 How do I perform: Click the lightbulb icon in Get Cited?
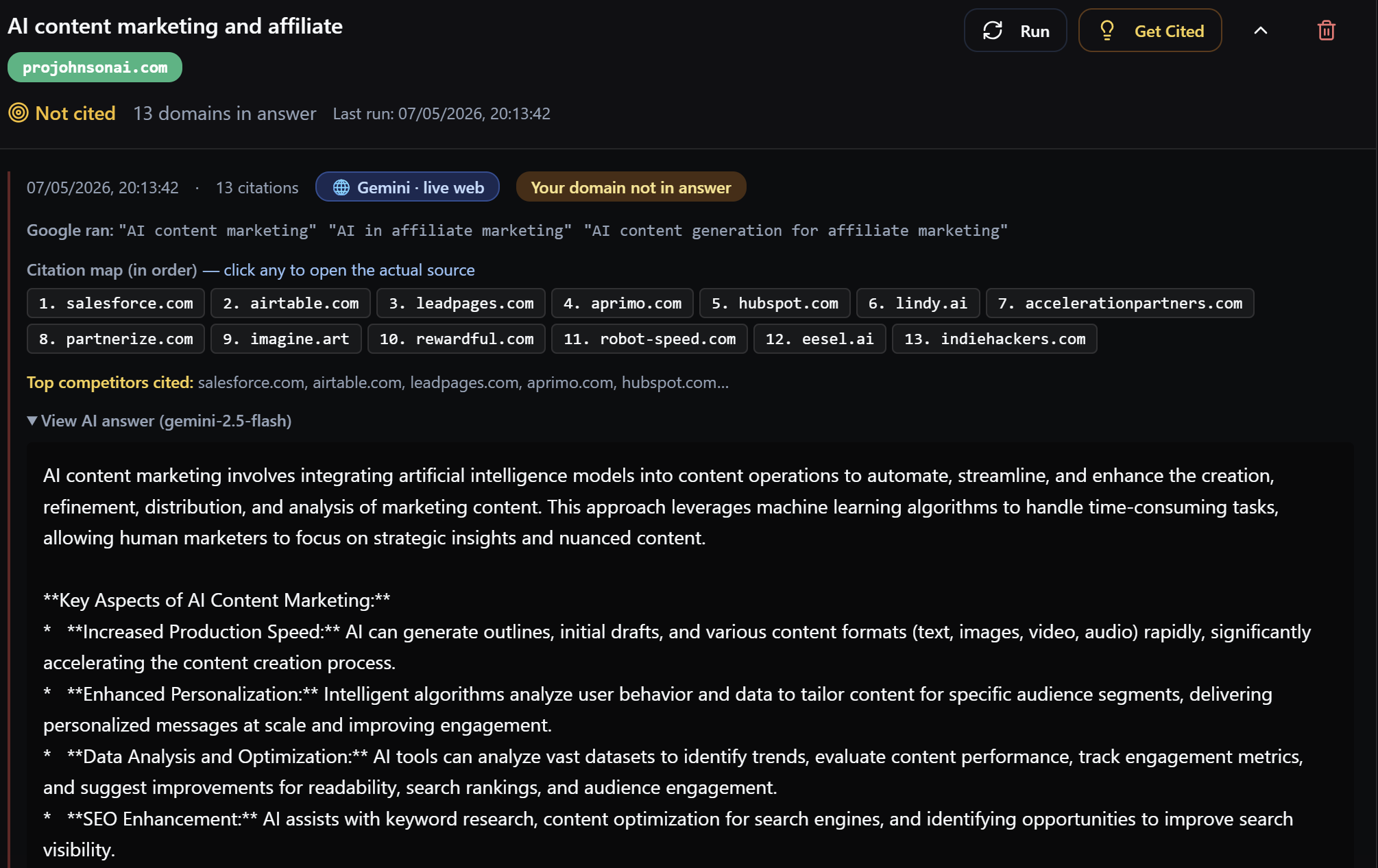point(1107,30)
